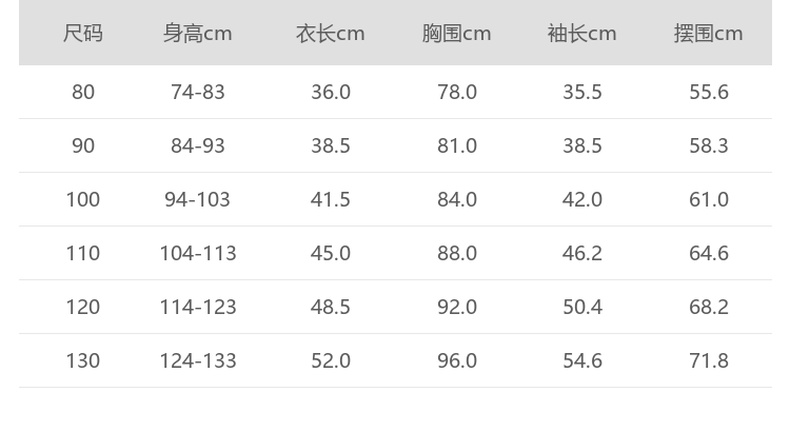The height and width of the screenshot is (431, 790).
Task: Click the 胸围cm column header
Action: (456, 34)
